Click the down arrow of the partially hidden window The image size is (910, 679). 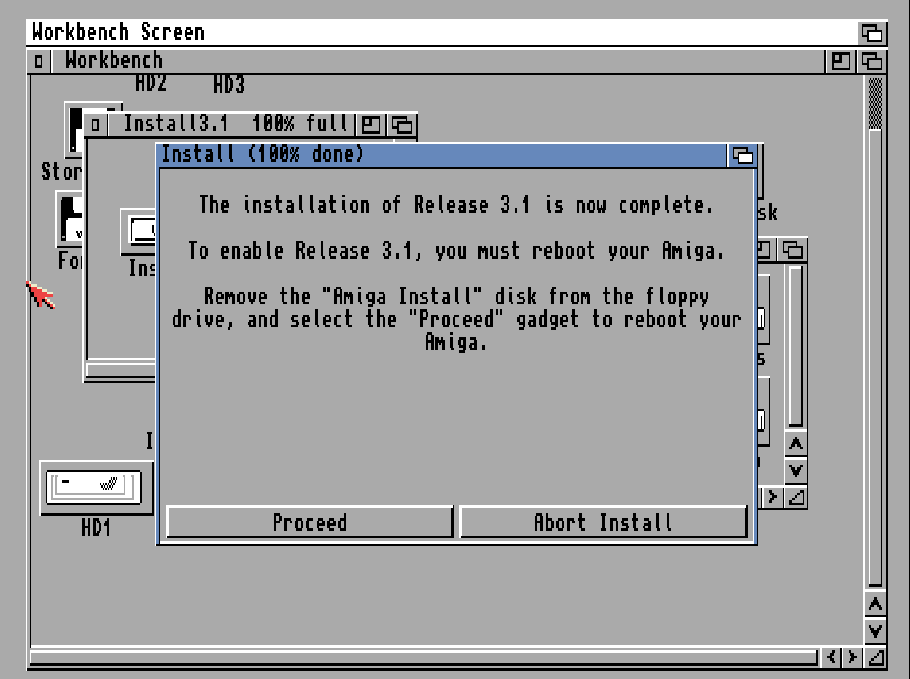796,470
